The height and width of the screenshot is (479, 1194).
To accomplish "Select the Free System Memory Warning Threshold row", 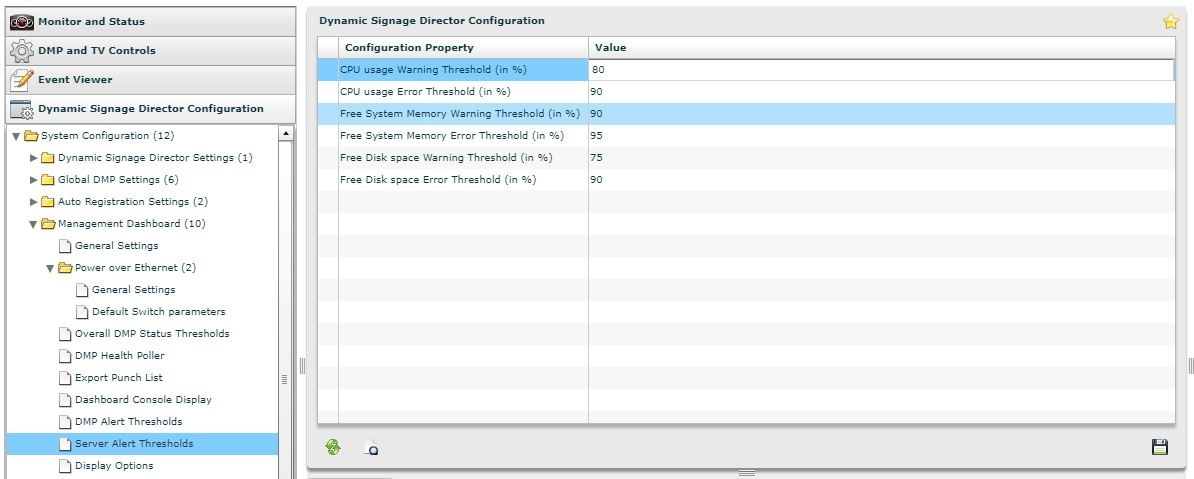I will (746, 113).
